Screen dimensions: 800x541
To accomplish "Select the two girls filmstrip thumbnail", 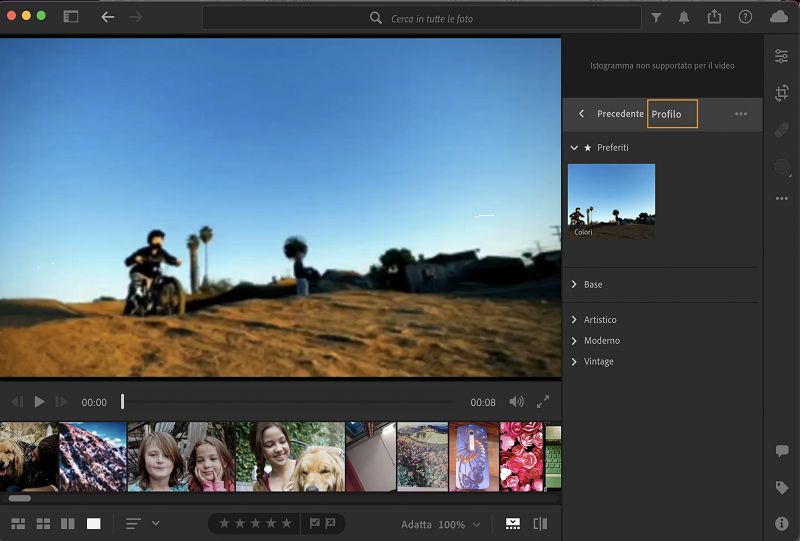I will 181,457.
